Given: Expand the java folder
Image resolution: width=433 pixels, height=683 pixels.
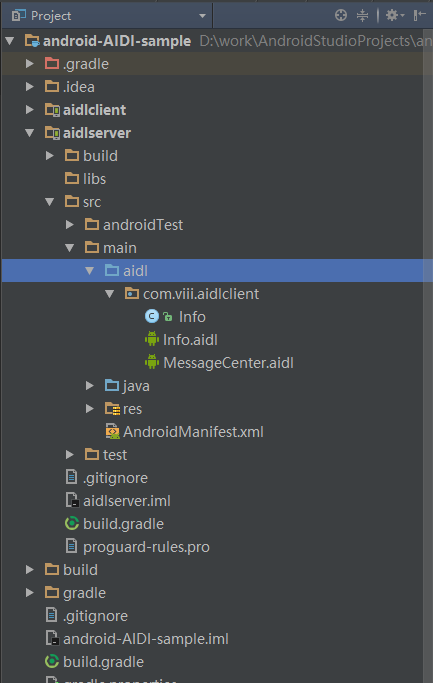Looking at the screenshot, I should [x=90, y=385].
